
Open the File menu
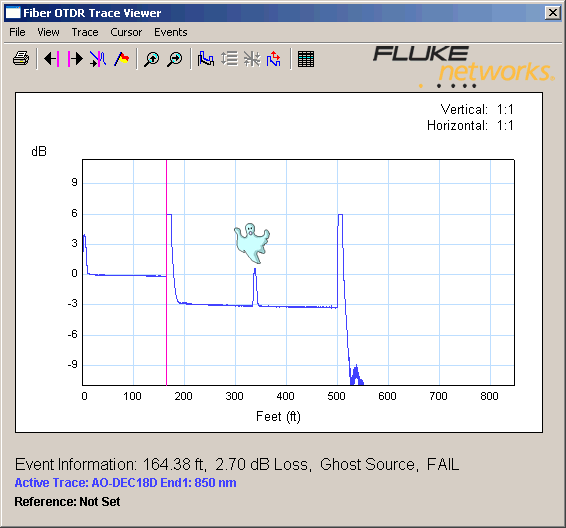click(x=17, y=32)
